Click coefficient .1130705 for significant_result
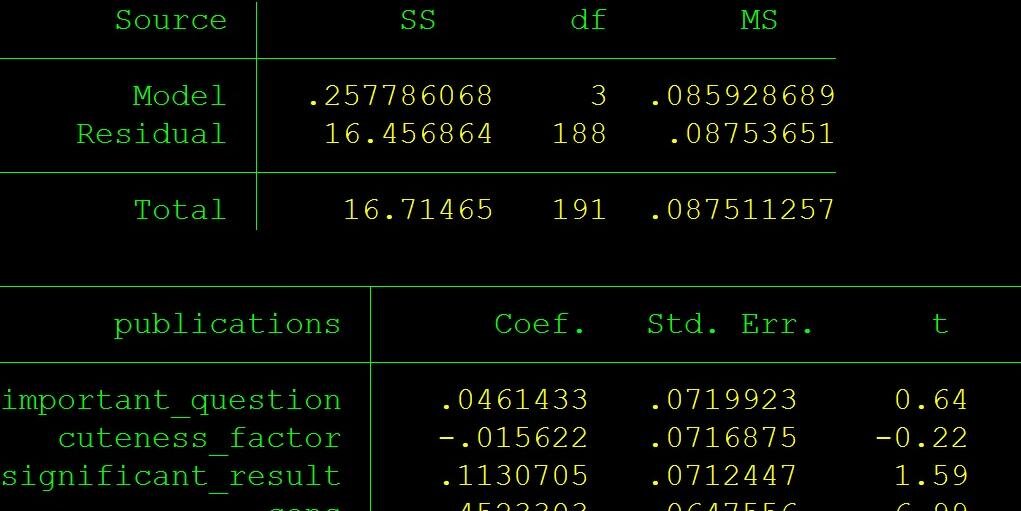This screenshot has height=511, width=1021. (x=514, y=476)
